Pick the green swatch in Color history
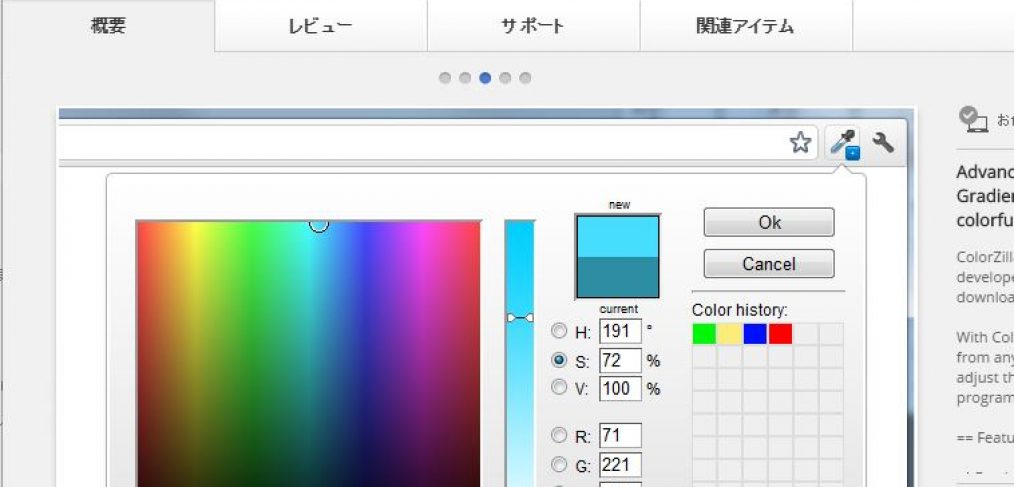The width and height of the screenshot is (1014, 487). [704, 334]
